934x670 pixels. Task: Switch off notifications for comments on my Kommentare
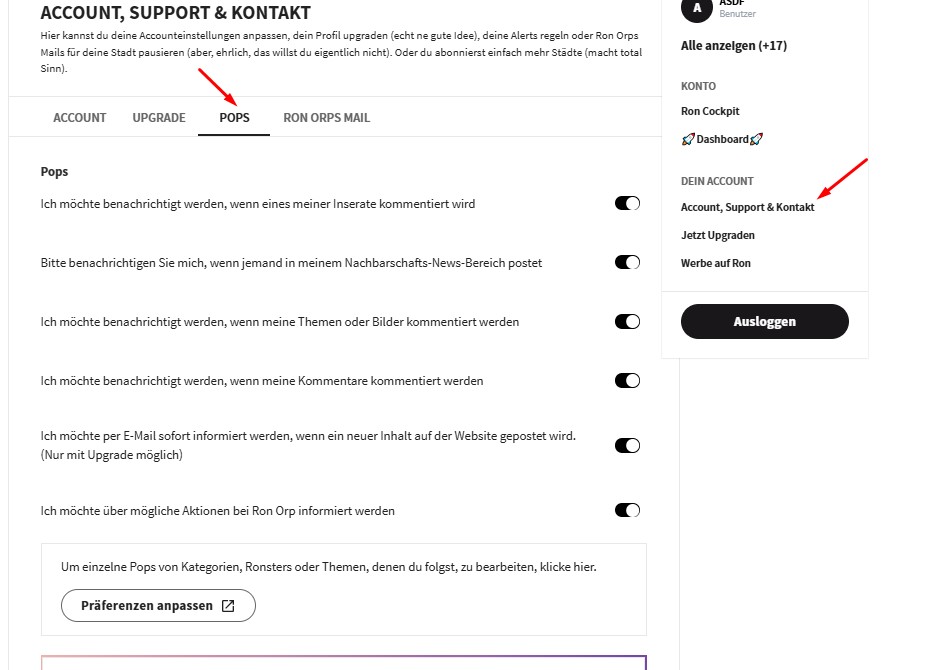click(x=627, y=381)
